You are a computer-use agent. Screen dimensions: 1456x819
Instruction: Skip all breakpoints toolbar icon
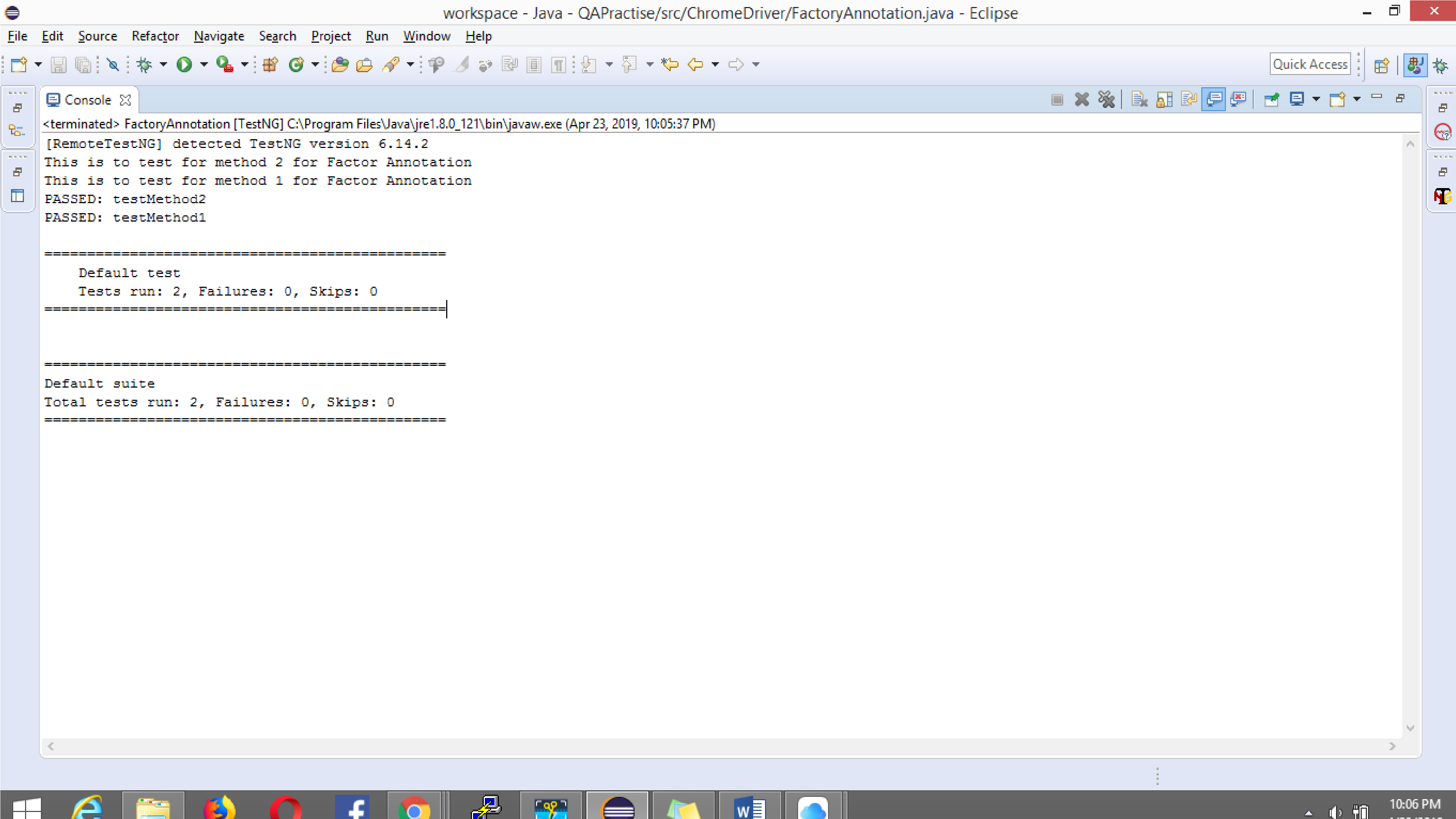[x=113, y=64]
